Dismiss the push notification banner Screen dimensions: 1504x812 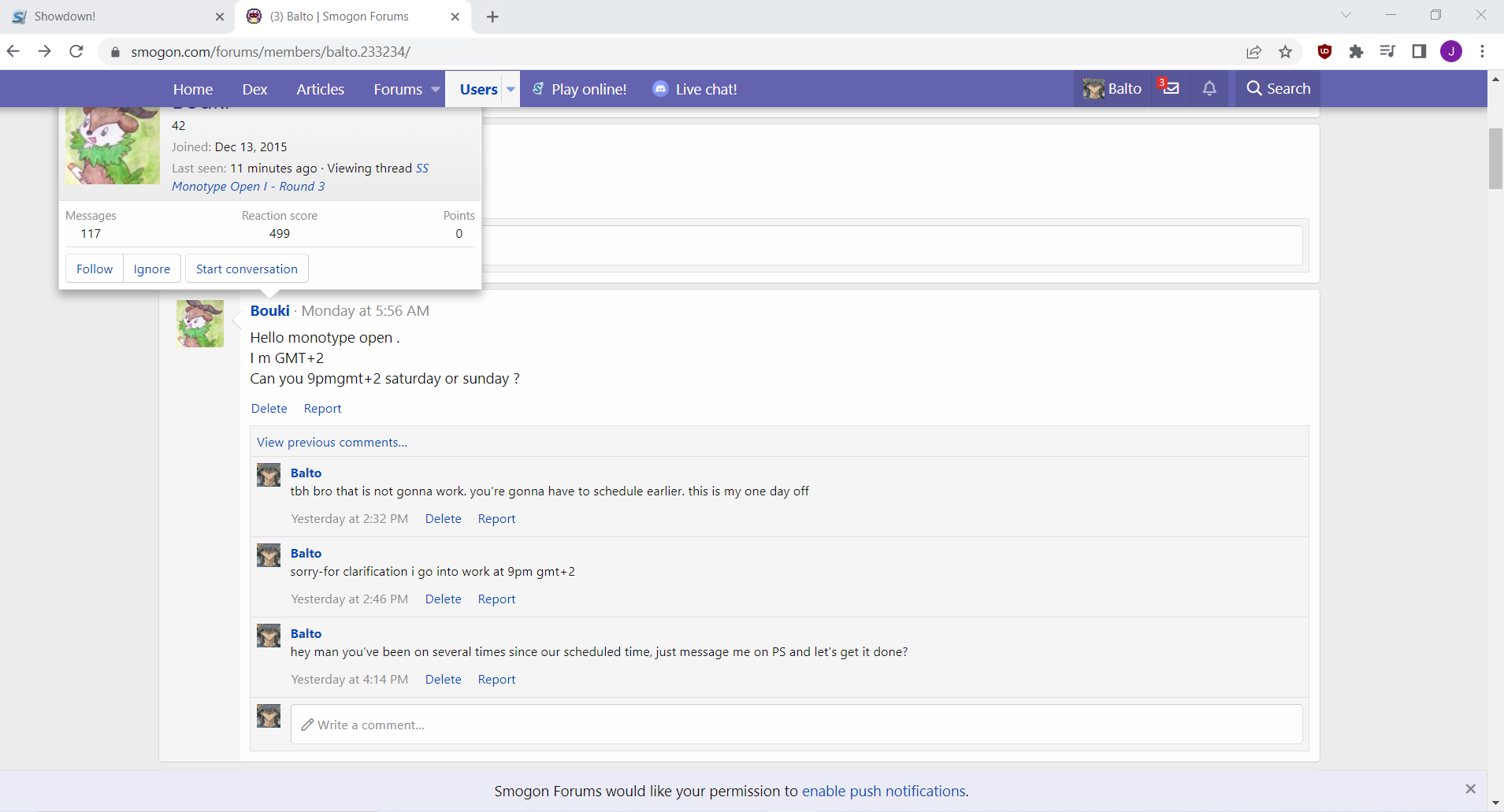tap(1470, 789)
